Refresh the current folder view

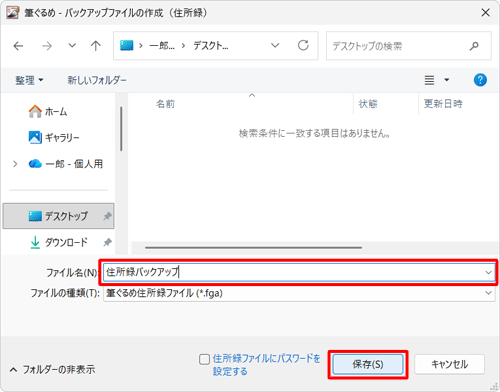click(x=303, y=45)
